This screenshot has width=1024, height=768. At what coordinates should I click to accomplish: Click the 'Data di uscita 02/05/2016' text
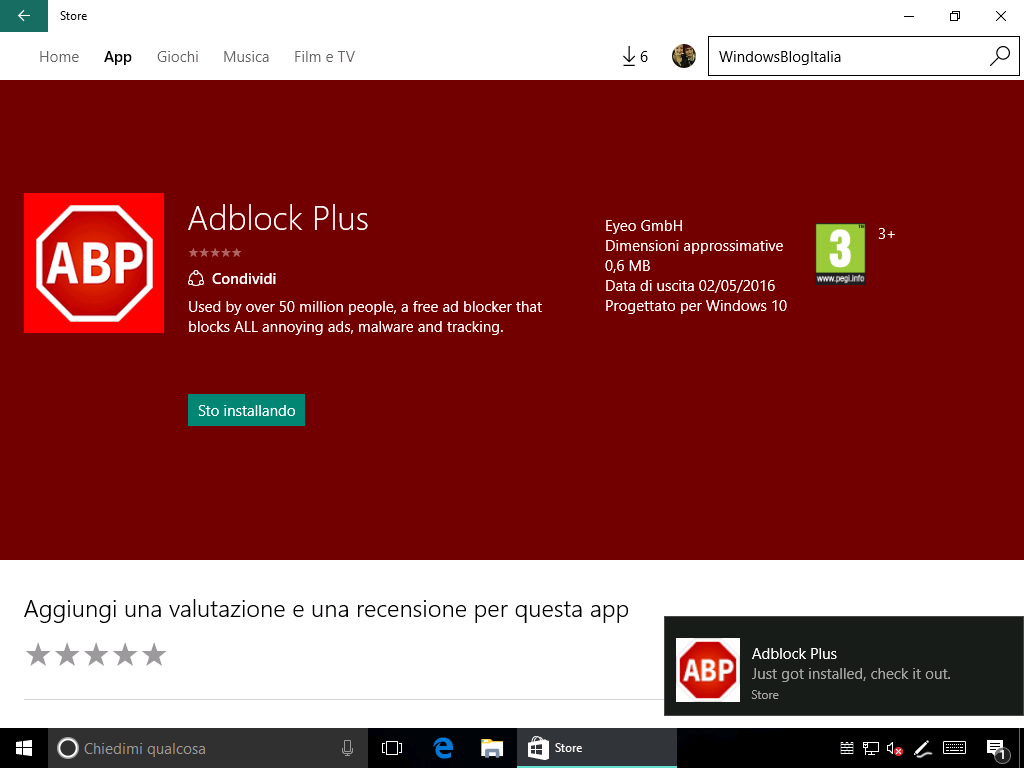690,286
